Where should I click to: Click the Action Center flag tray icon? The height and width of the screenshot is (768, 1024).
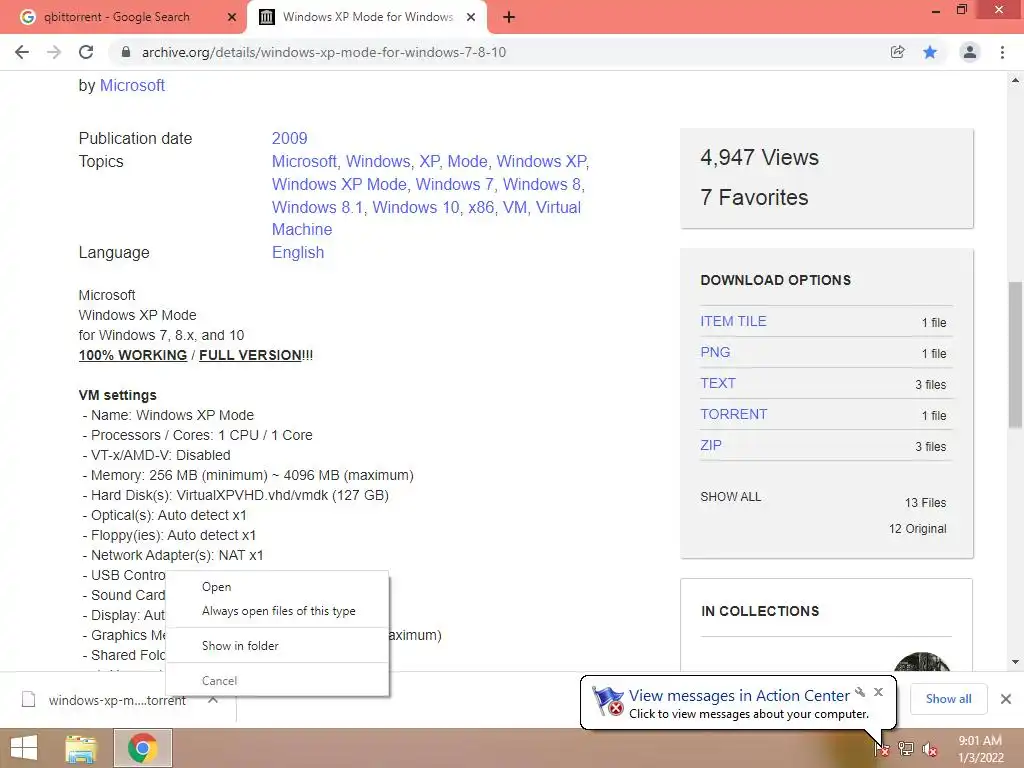point(882,749)
